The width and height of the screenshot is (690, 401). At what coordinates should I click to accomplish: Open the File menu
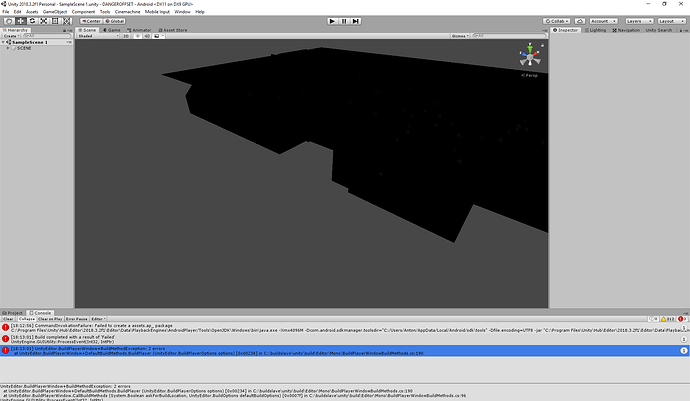coord(6,12)
